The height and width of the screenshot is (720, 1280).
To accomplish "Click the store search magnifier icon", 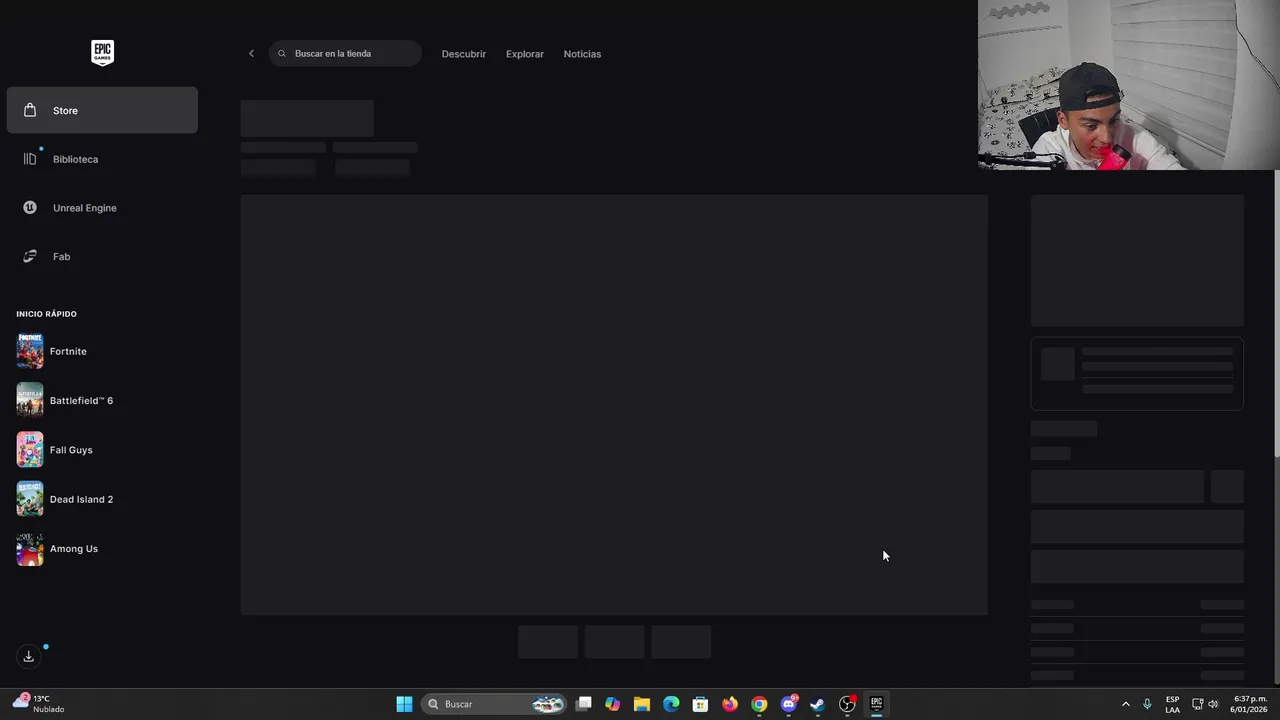I will pos(282,54).
